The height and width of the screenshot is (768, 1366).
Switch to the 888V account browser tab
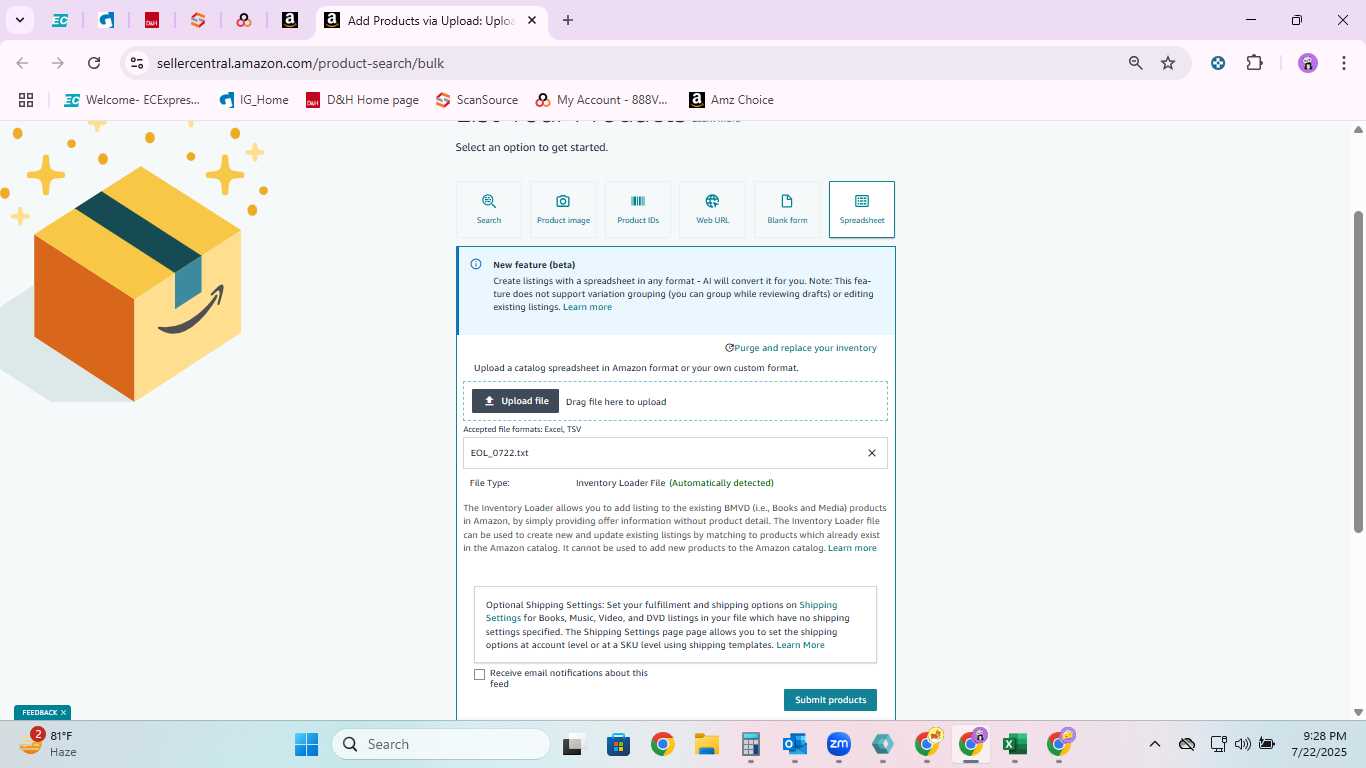click(x=244, y=20)
